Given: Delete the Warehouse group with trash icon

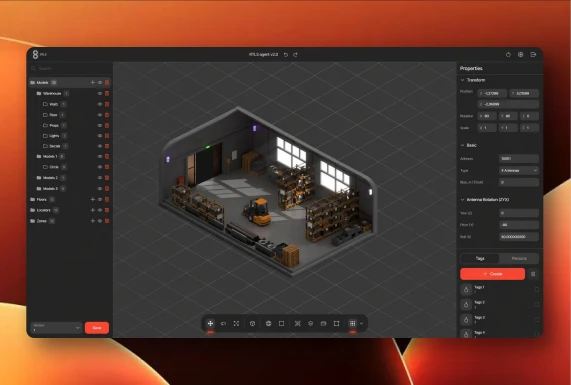Looking at the screenshot, I should pyautogui.click(x=107, y=94).
